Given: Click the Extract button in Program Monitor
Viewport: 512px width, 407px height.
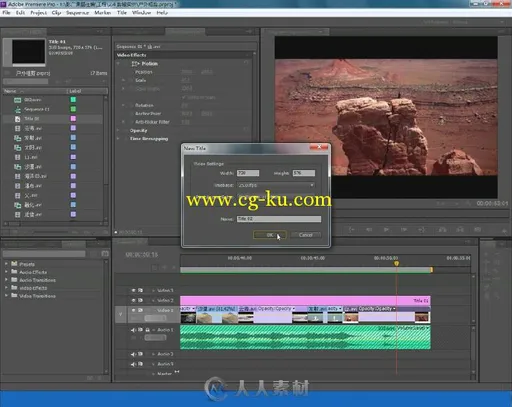Looking at the screenshot, I should 460,230.
